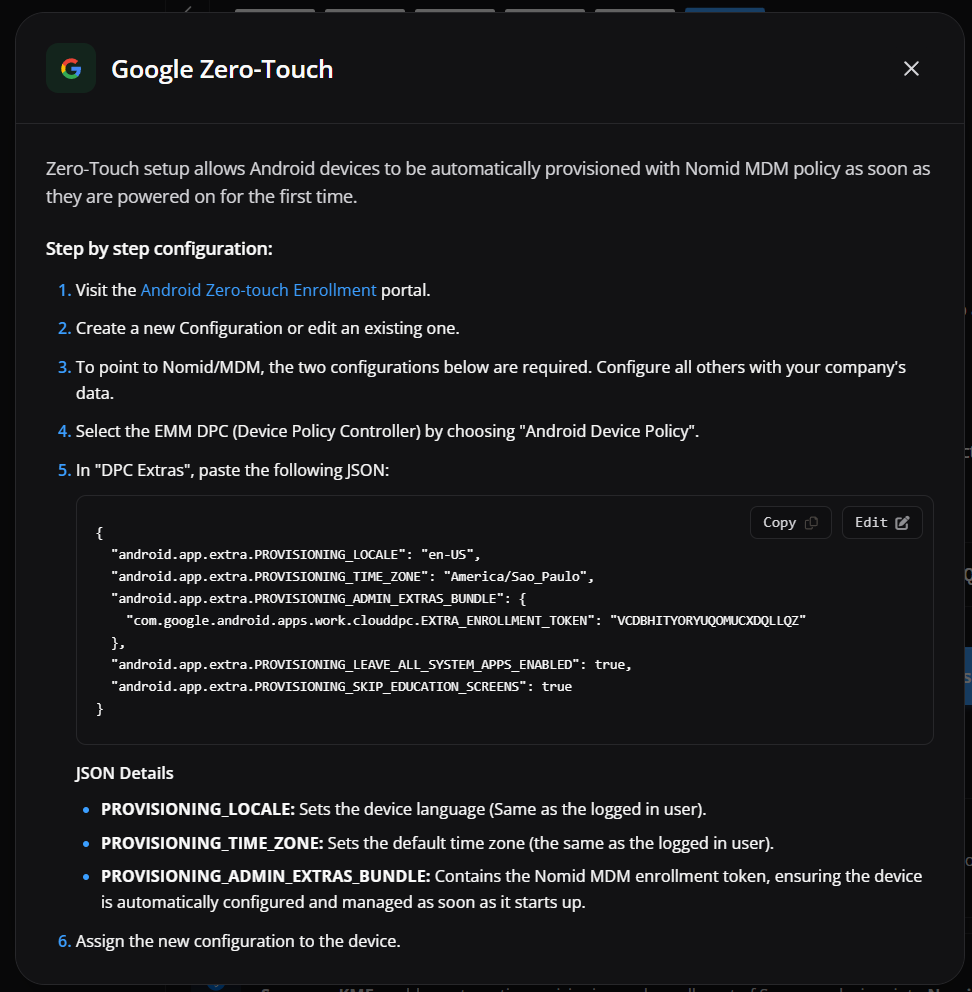Click the LEAVE_ALL_SYSTEM_APPS_ENABLED JSON line
The width and height of the screenshot is (972, 992).
(x=371, y=665)
